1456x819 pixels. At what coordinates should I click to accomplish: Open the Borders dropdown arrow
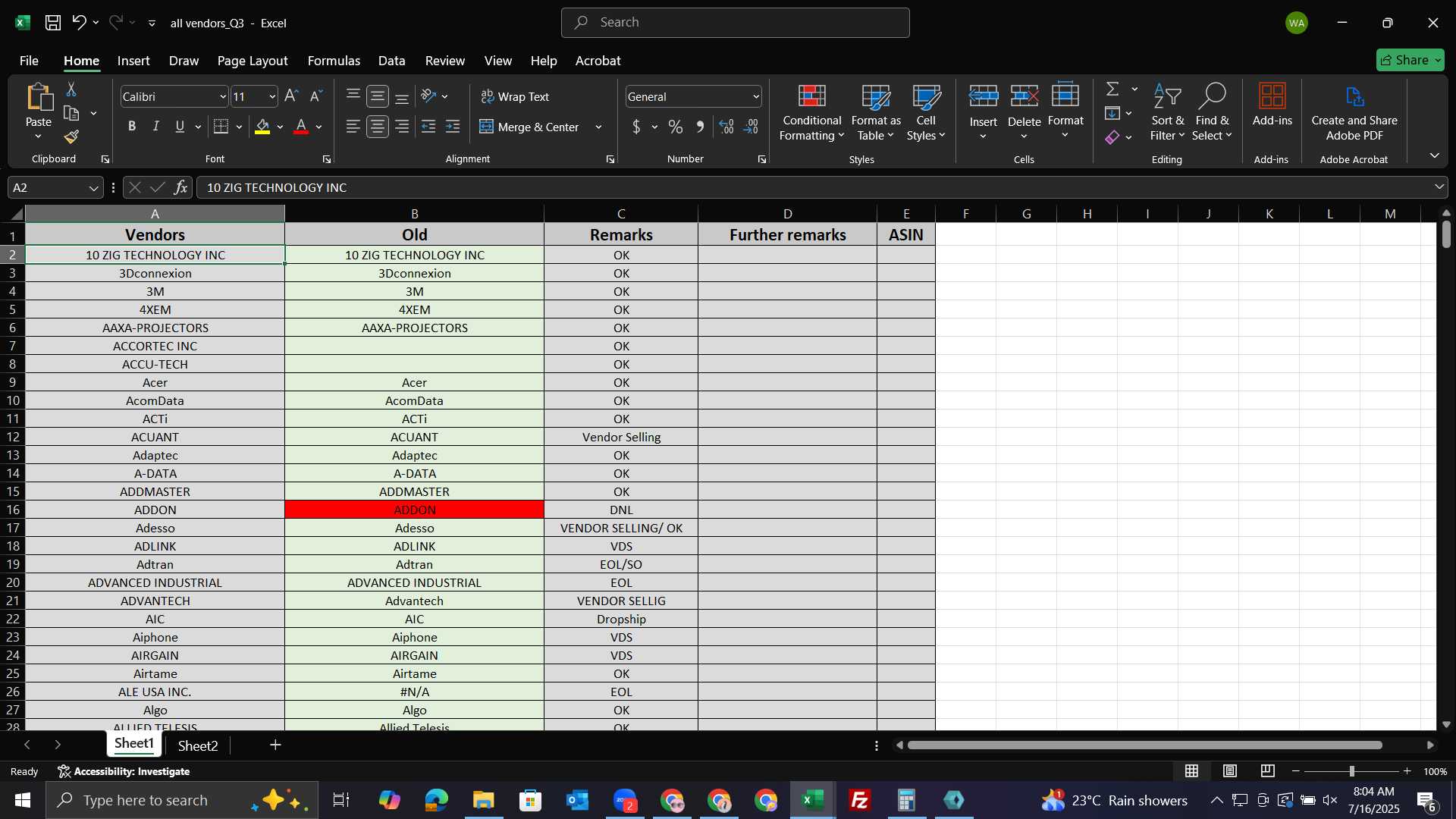(x=239, y=127)
